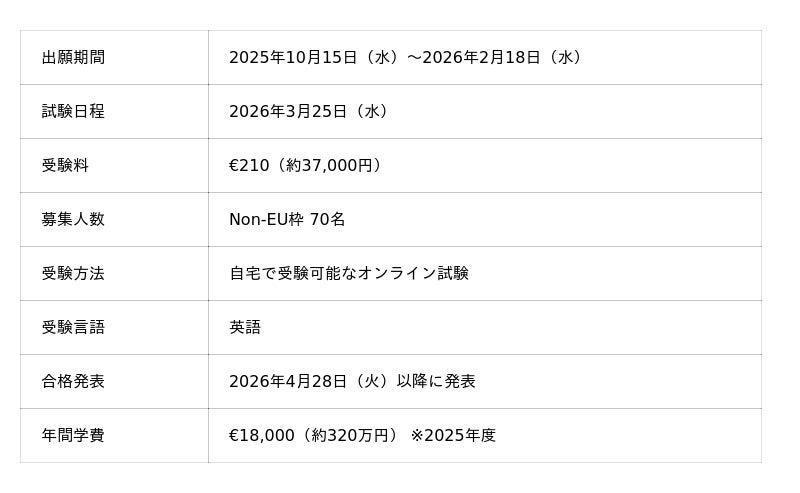Screen dimensions: 800x493
Task: Click the Non-EU枠 70名 value
Action: (287, 219)
